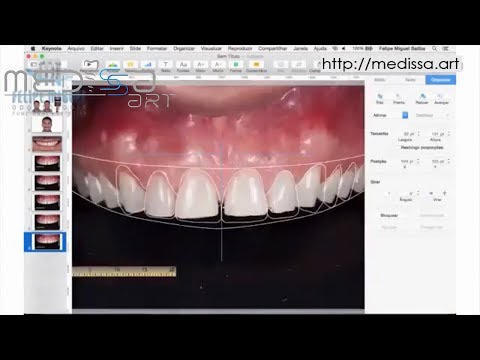Click the yellow table toolbar icon
This screenshot has height=360, width=480.
130,64
